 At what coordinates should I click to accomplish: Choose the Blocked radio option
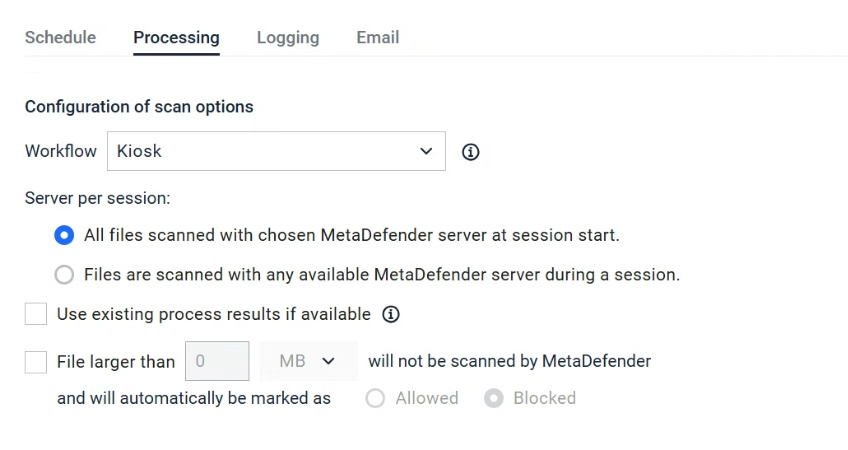coord(493,399)
